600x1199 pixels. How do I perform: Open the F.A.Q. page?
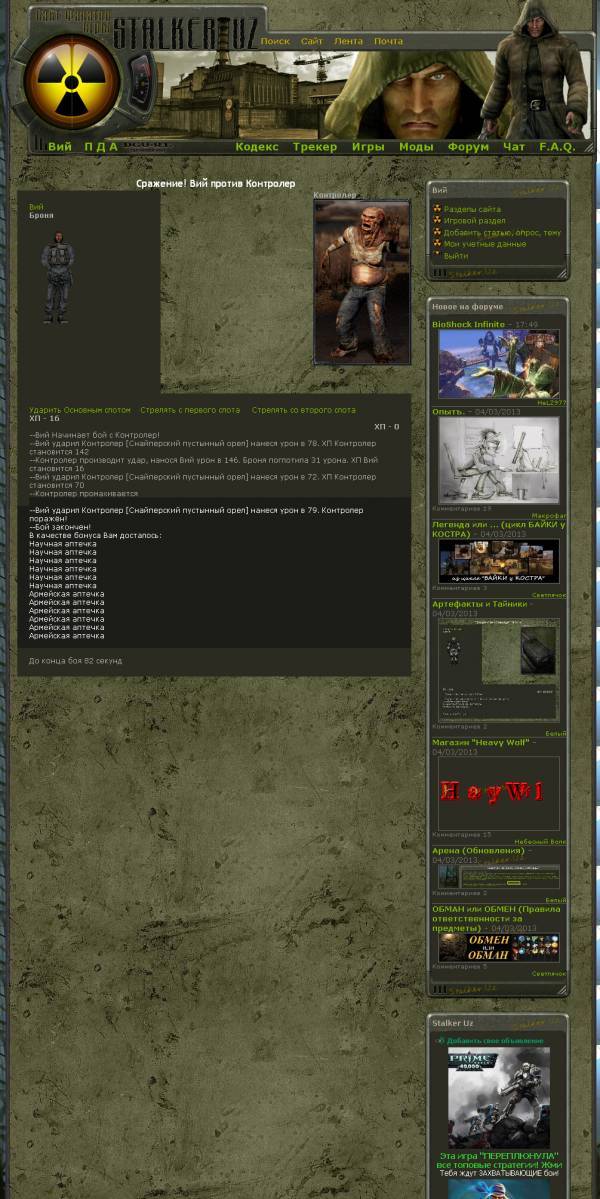[557, 147]
